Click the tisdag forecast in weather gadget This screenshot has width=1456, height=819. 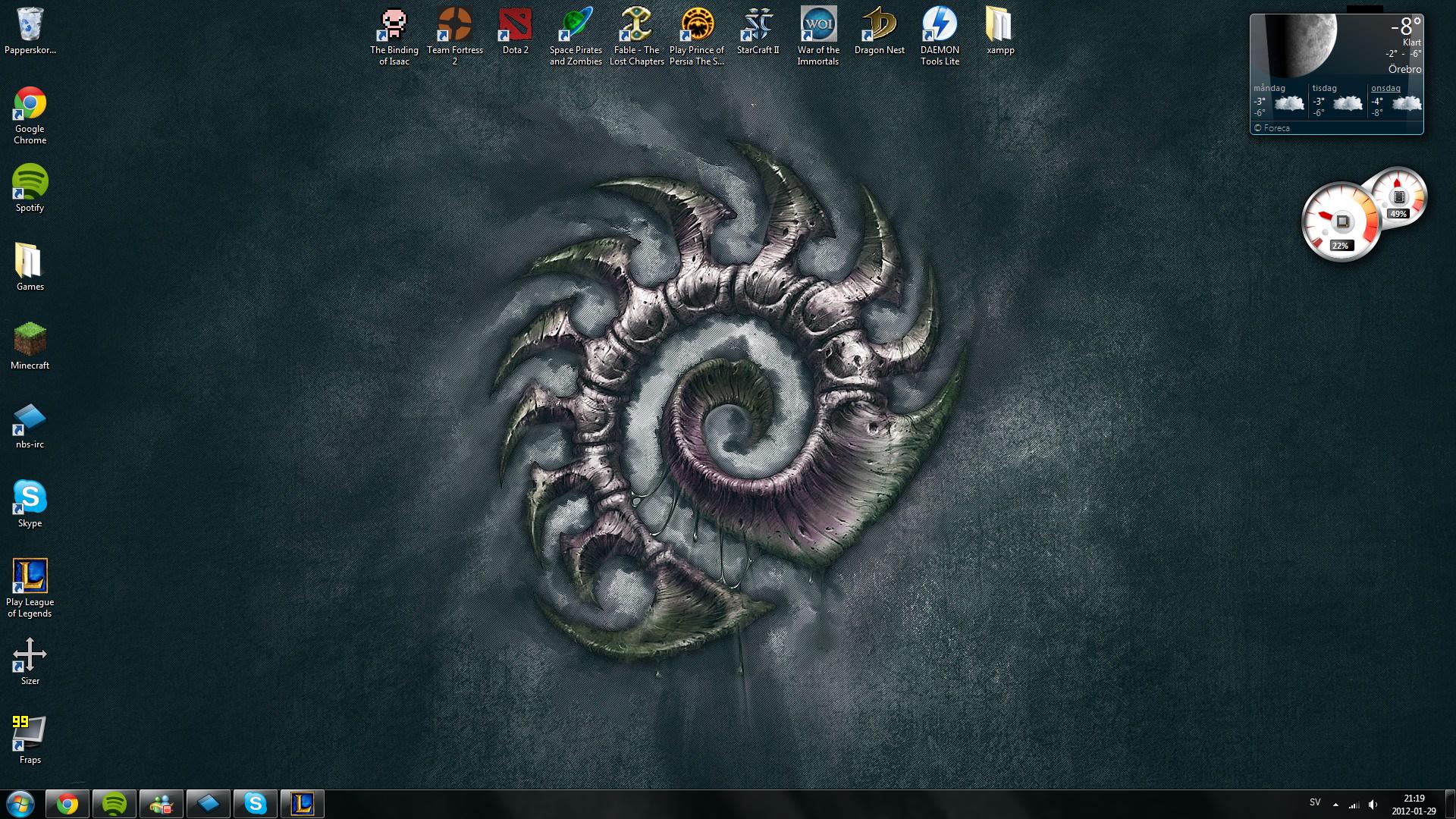pyautogui.click(x=1338, y=101)
